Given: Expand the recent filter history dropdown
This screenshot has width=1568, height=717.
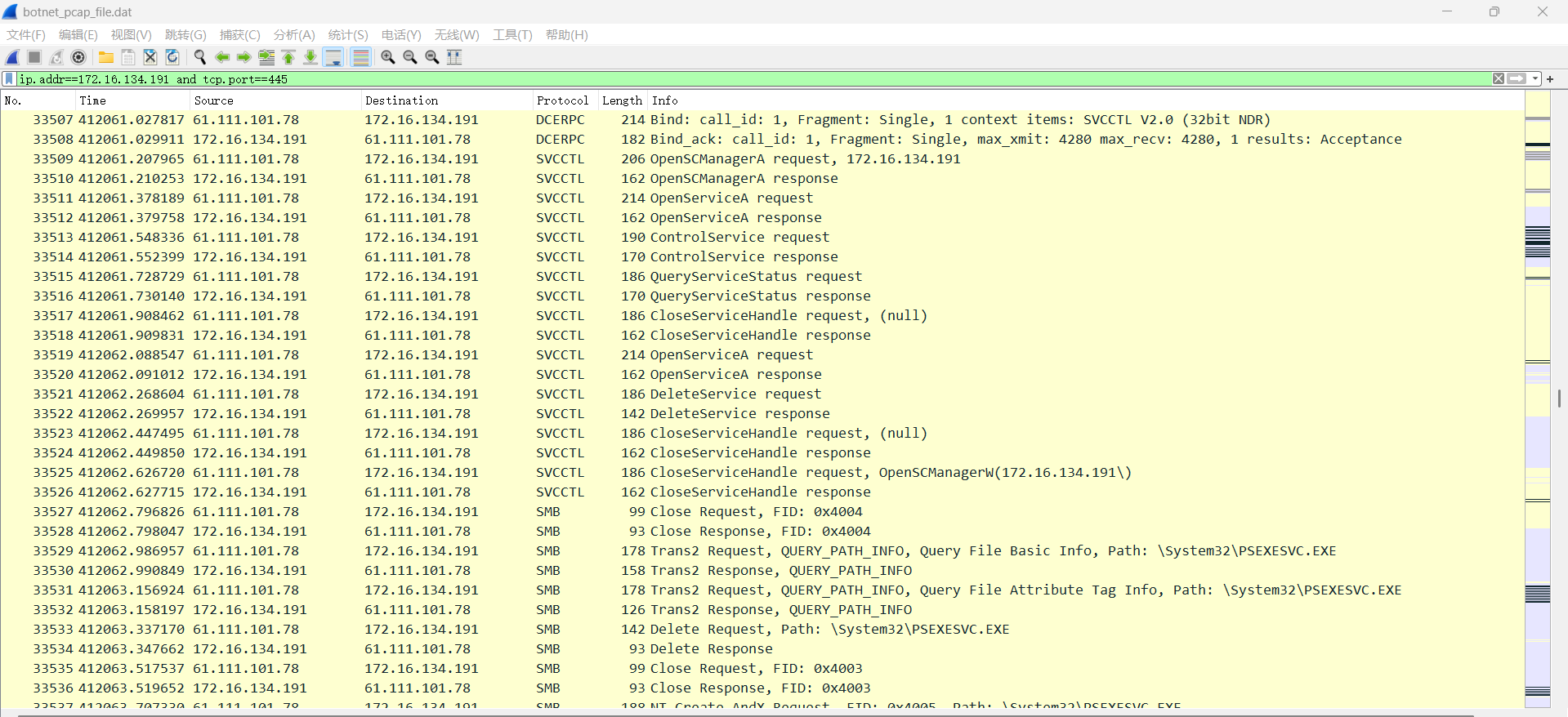Looking at the screenshot, I should click(x=1535, y=79).
